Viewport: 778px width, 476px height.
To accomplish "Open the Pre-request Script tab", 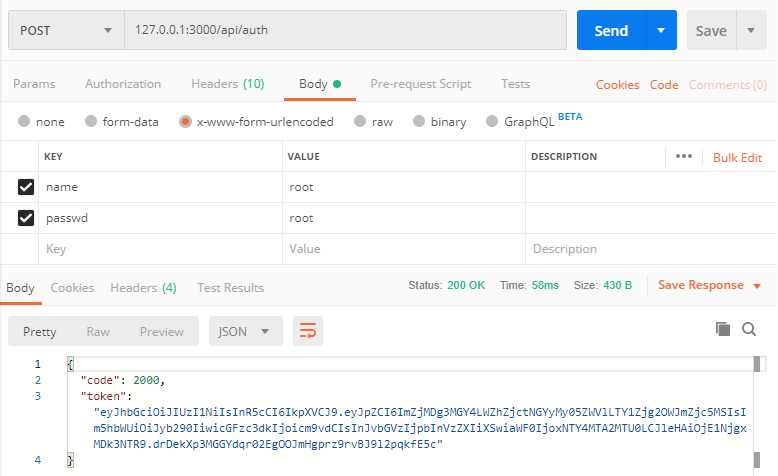I will pos(421,84).
